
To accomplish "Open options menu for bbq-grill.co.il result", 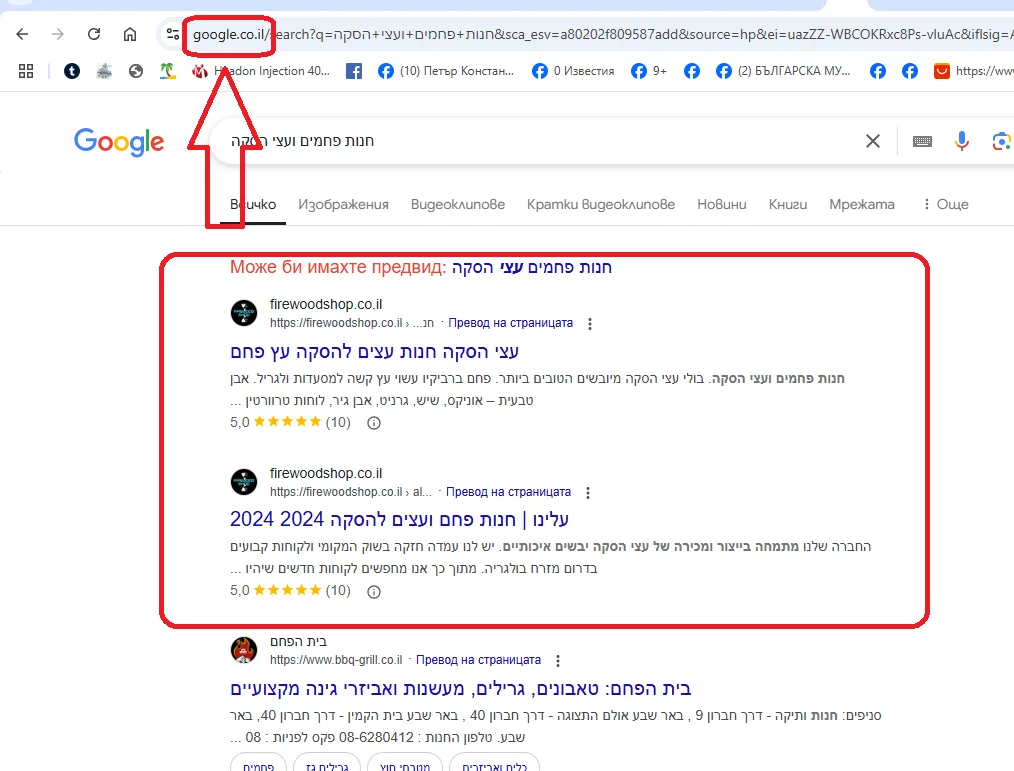I will [558, 660].
